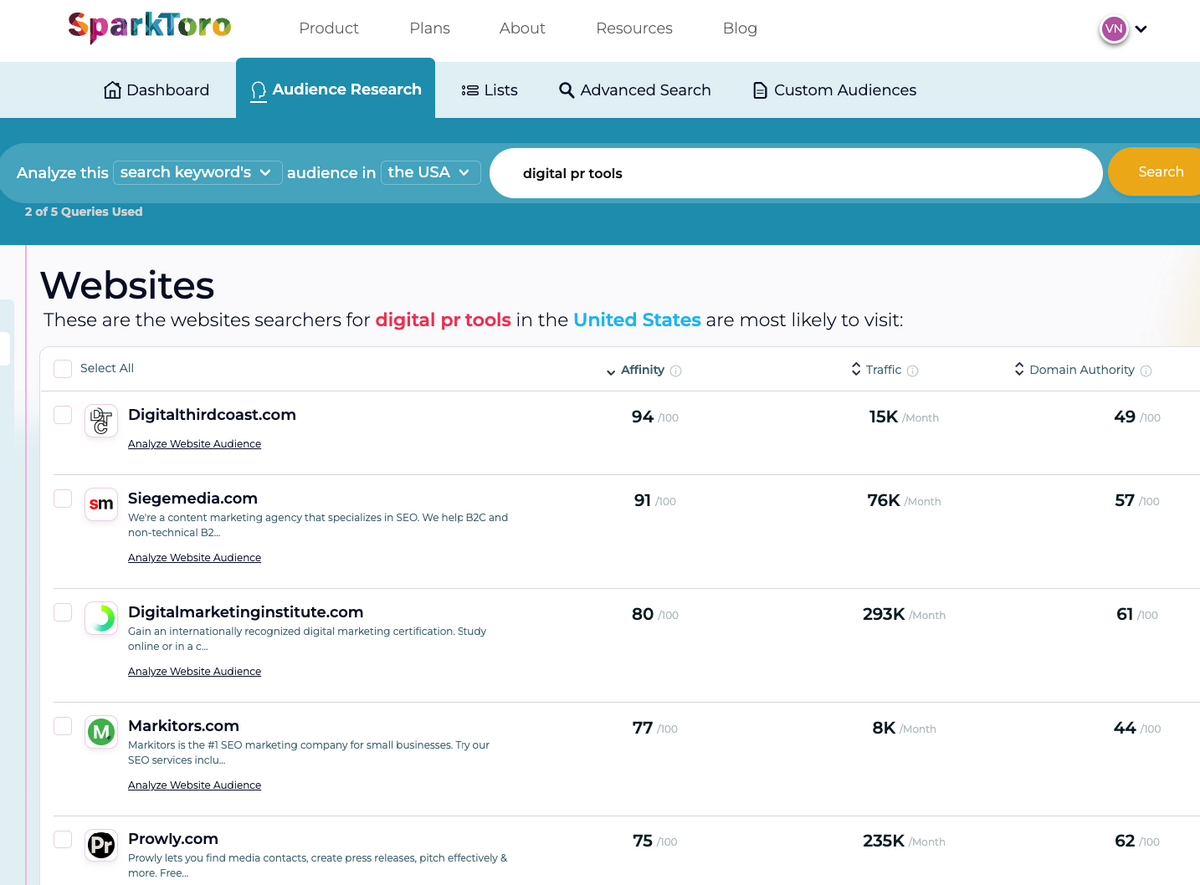Click Prowly.com's affinity score 75
The height and width of the screenshot is (885, 1200).
coord(643,841)
